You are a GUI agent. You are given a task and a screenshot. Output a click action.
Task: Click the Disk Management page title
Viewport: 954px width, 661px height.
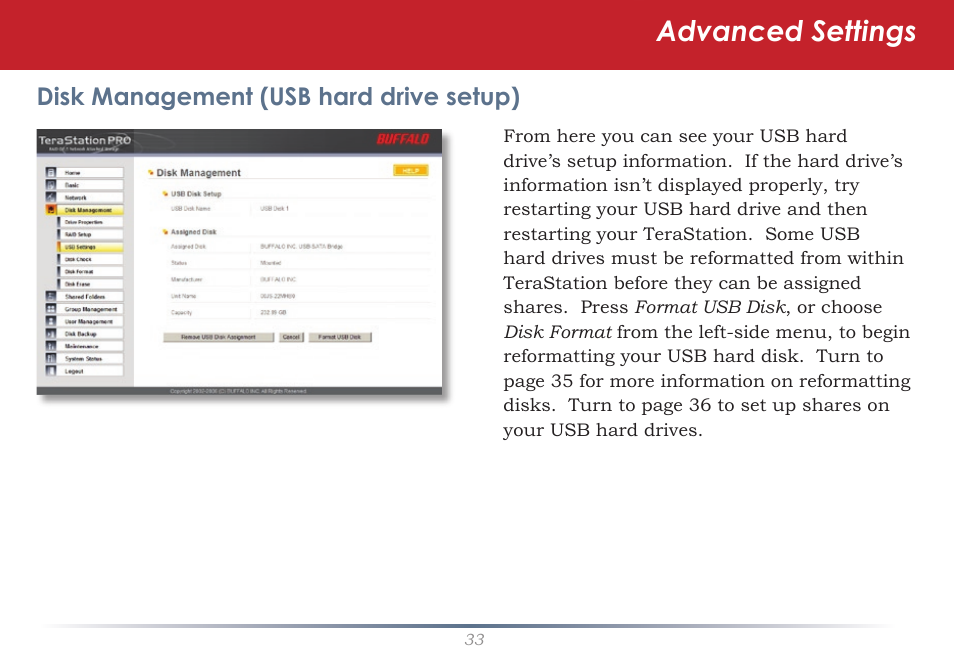tap(198, 173)
